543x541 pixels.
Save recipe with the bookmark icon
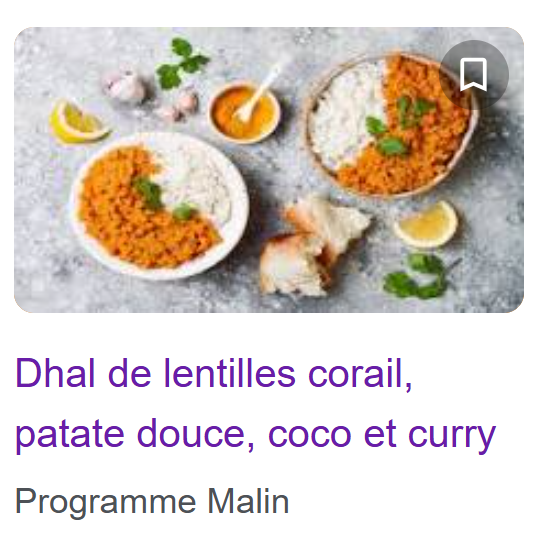coord(474,75)
